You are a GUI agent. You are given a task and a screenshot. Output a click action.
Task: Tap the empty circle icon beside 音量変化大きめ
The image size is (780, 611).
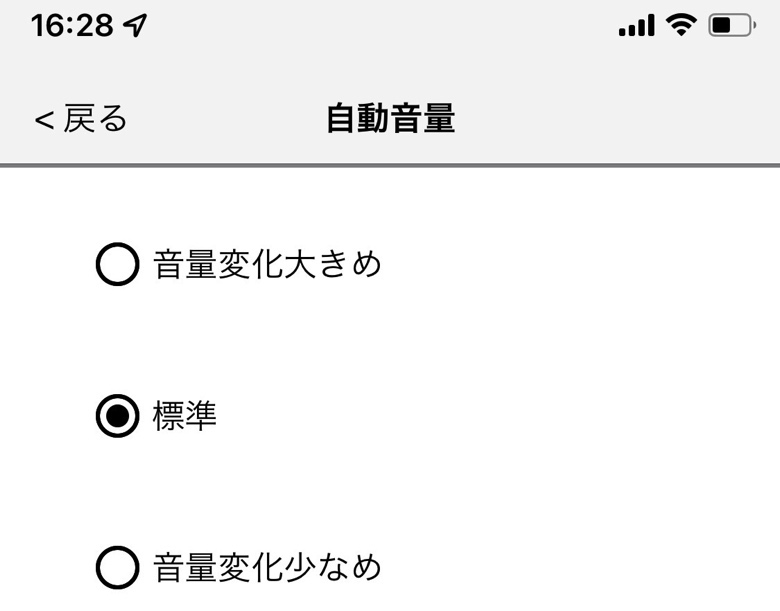pyautogui.click(x=117, y=266)
